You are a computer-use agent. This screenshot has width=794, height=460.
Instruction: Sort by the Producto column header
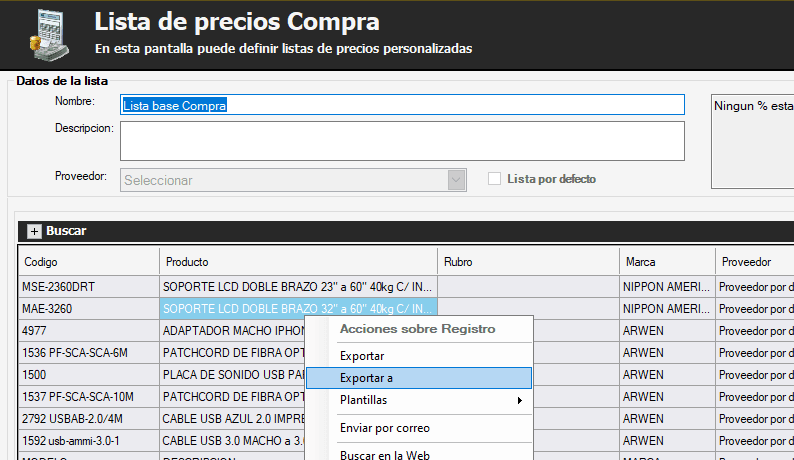pyautogui.click(x=298, y=262)
